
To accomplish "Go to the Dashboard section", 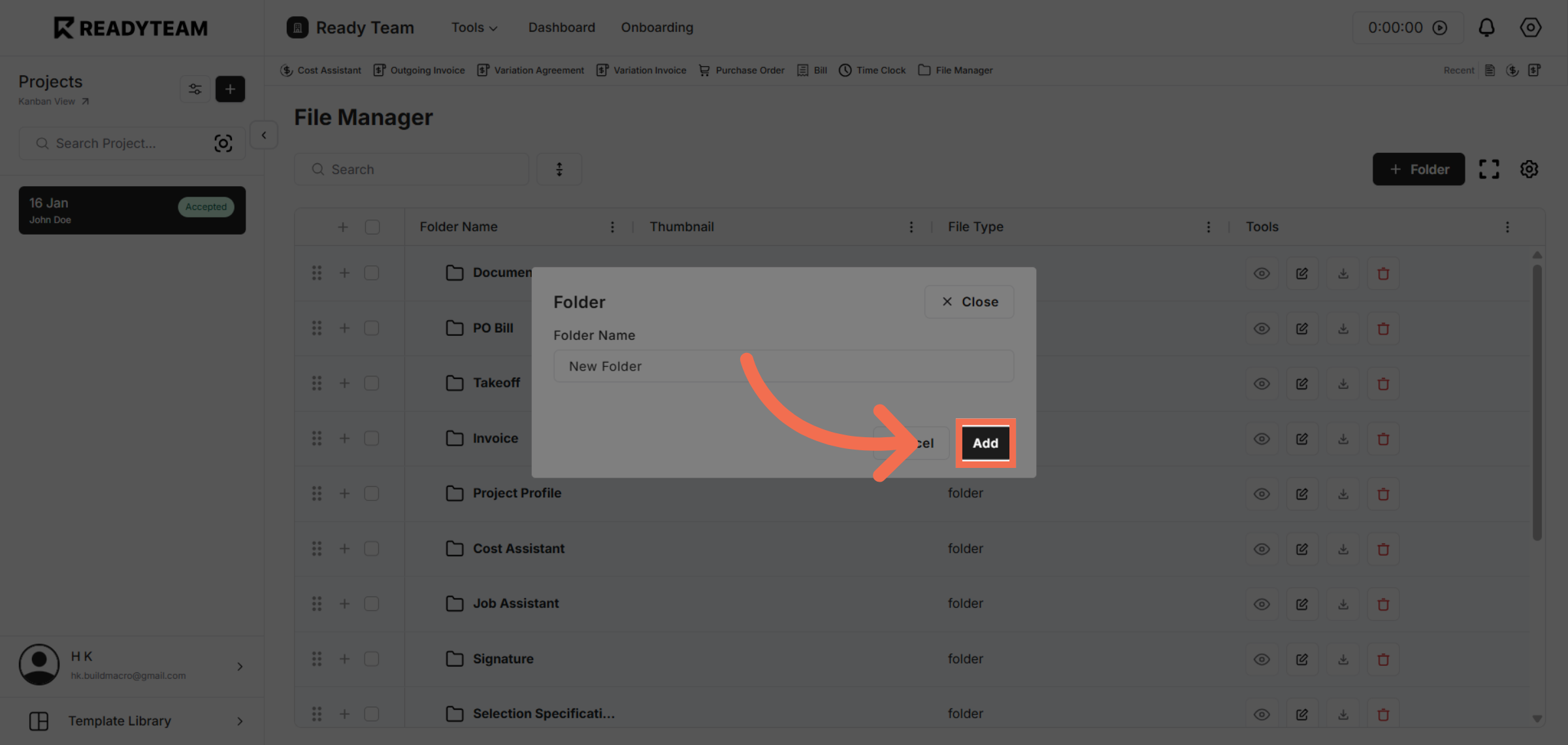I will [x=561, y=27].
